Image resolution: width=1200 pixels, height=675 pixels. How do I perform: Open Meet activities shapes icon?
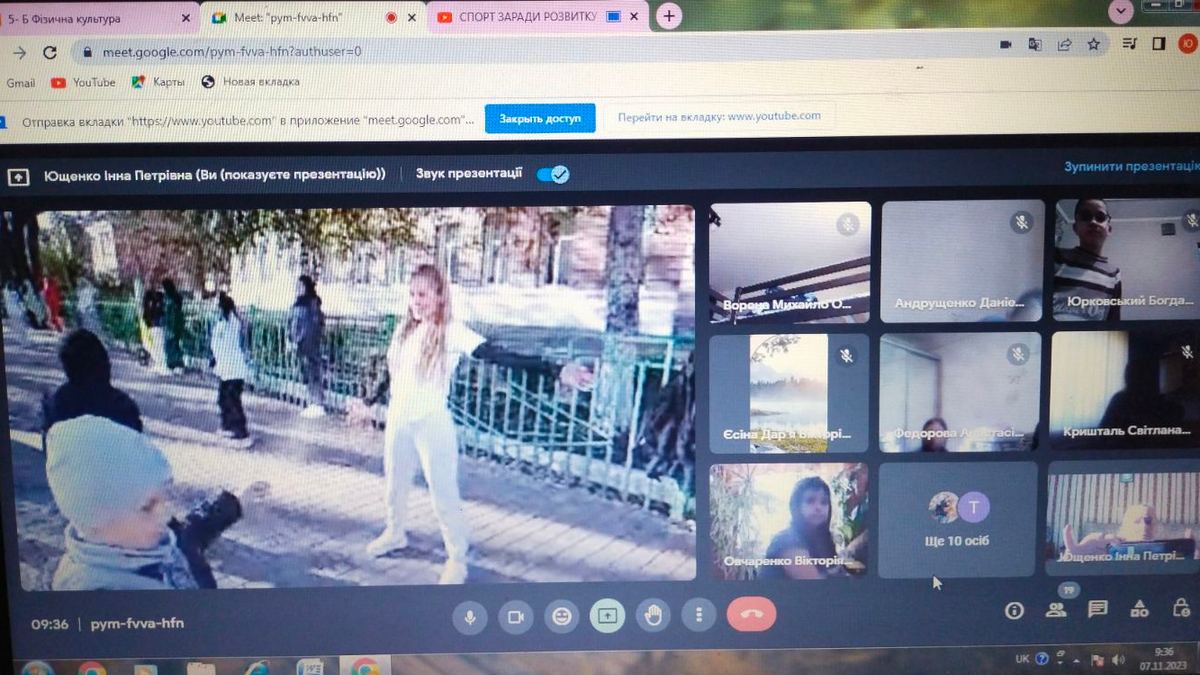point(1139,608)
